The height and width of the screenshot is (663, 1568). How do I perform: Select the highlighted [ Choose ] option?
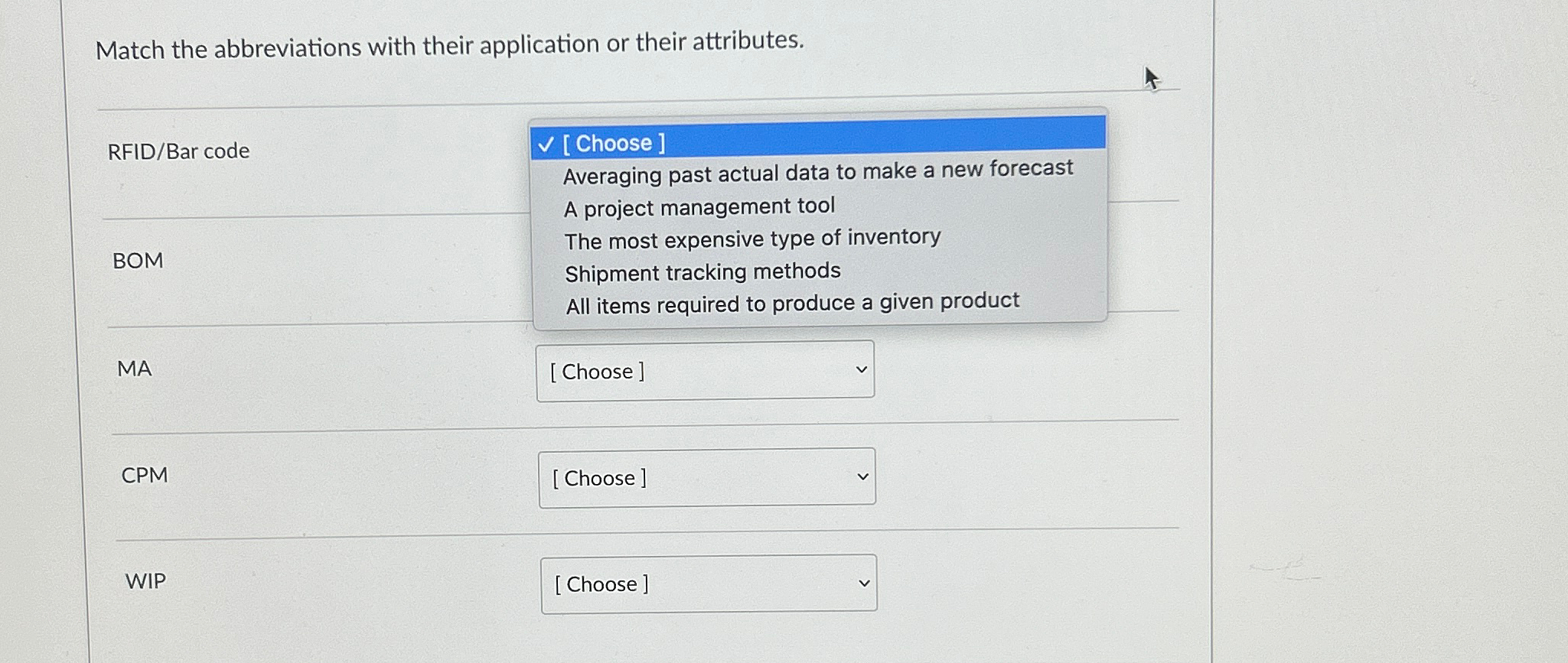pyautogui.click(x=817, y=138)
